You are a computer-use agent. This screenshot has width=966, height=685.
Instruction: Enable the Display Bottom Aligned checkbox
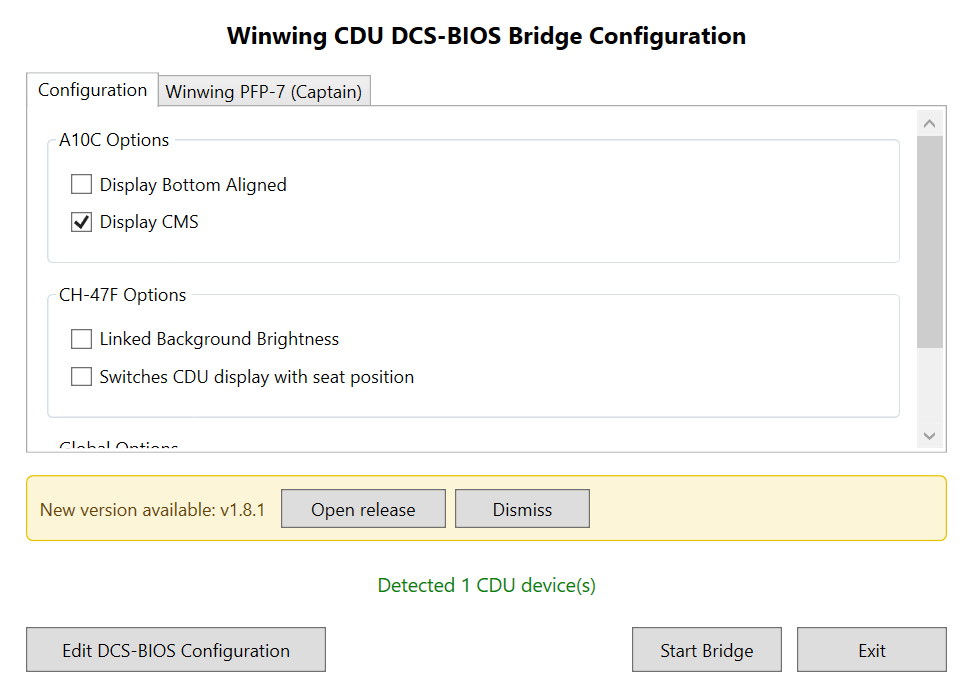[81, 185]
